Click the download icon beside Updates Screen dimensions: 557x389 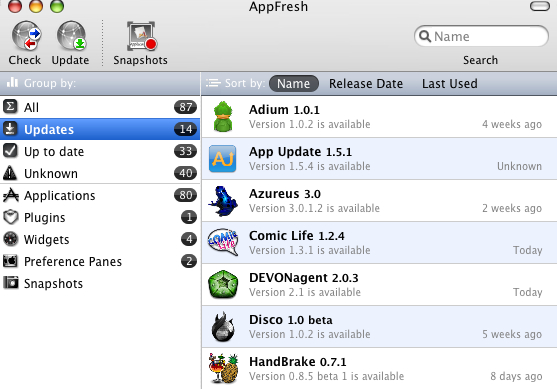pyautogui.click(x=10, y=129)
